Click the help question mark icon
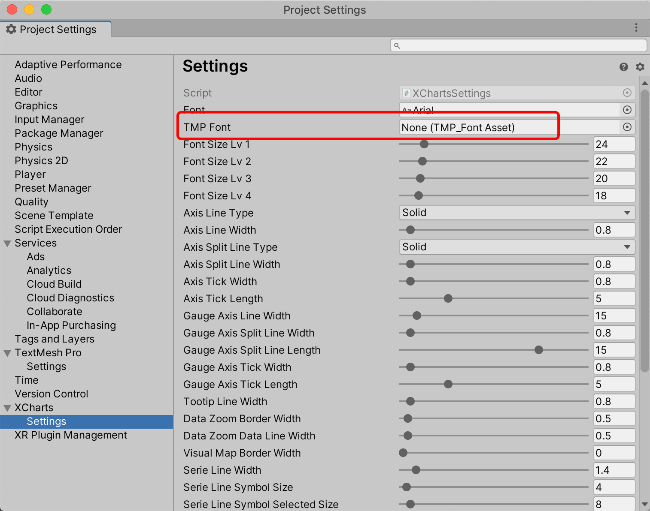650x511 pixels. pos(624,67)
